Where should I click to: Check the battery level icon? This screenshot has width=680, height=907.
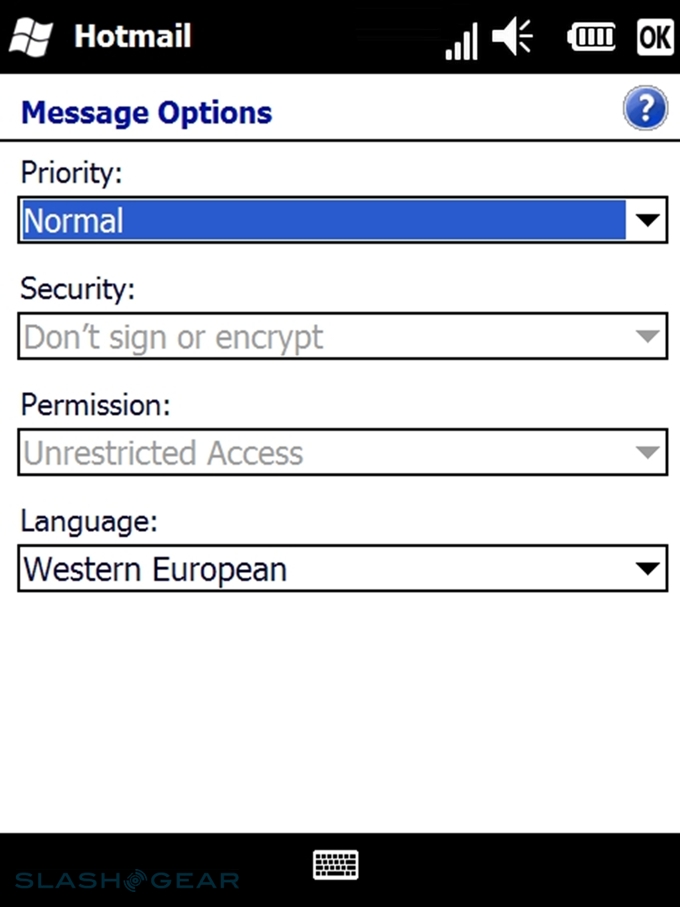click(x=592, y=38)
